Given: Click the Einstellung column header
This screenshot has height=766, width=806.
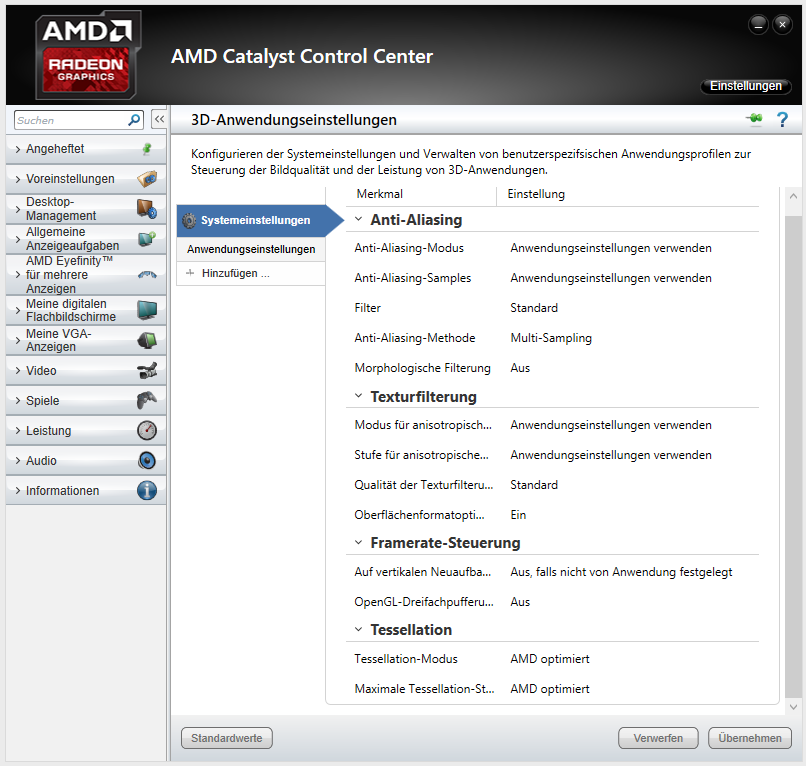Looking at the screenshot, I should point(536,194).
